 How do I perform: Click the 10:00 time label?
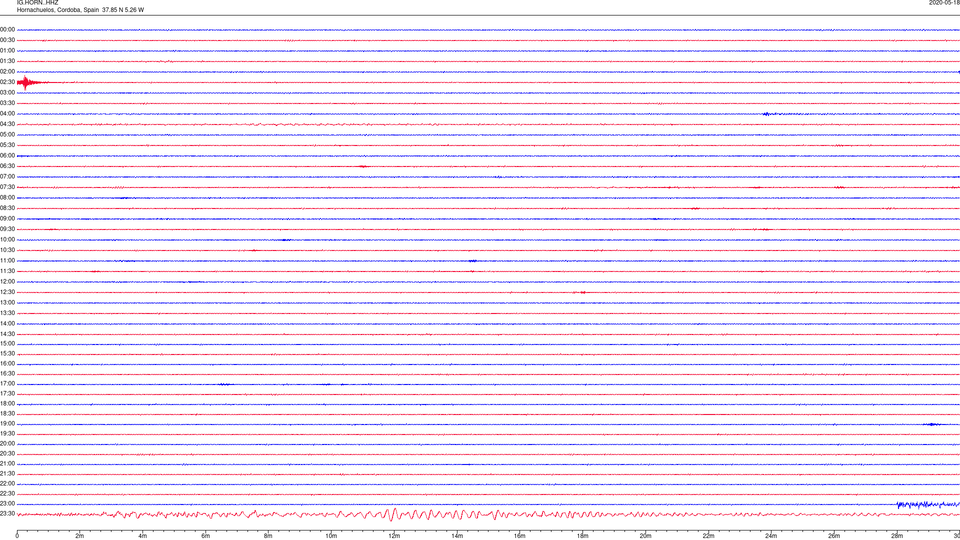point(7,240)
